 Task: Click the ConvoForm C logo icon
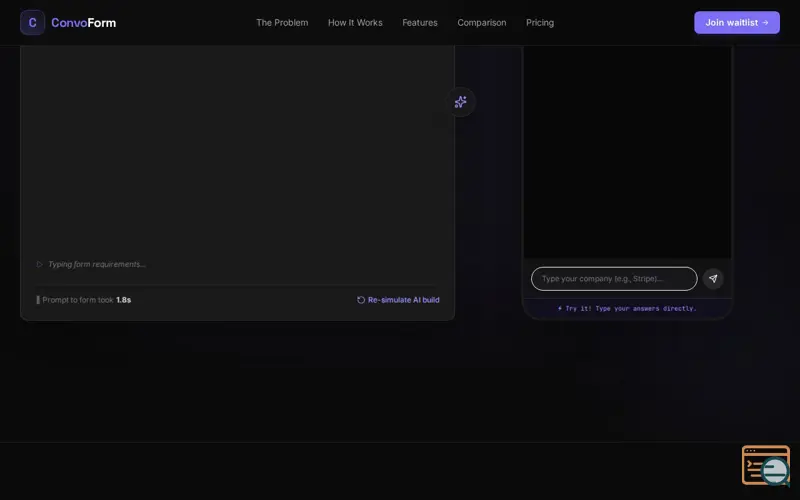coord(32,22)
